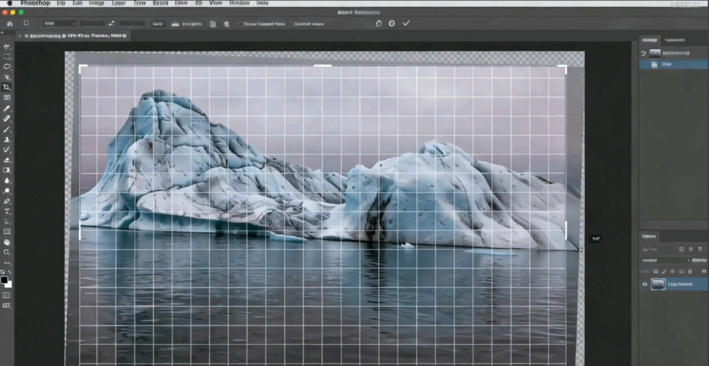Screen dimensions: 709x366
Task: Select the Blur tool
Action: pyautogui.click(x=7, y=181)
